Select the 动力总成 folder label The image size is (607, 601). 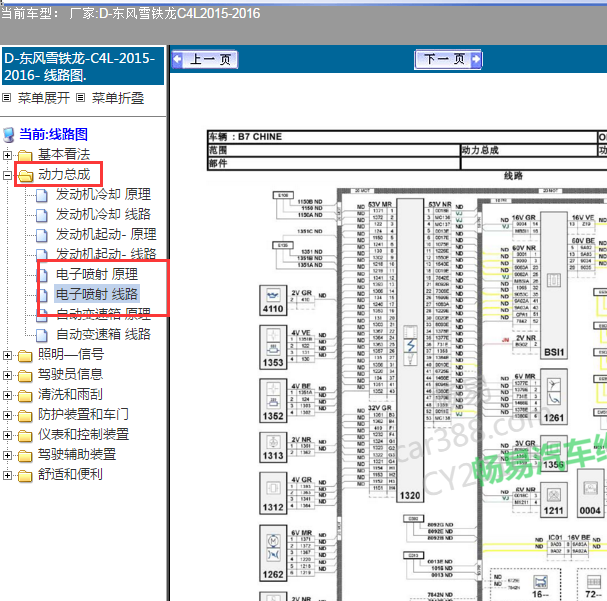(x=64, y=175)
